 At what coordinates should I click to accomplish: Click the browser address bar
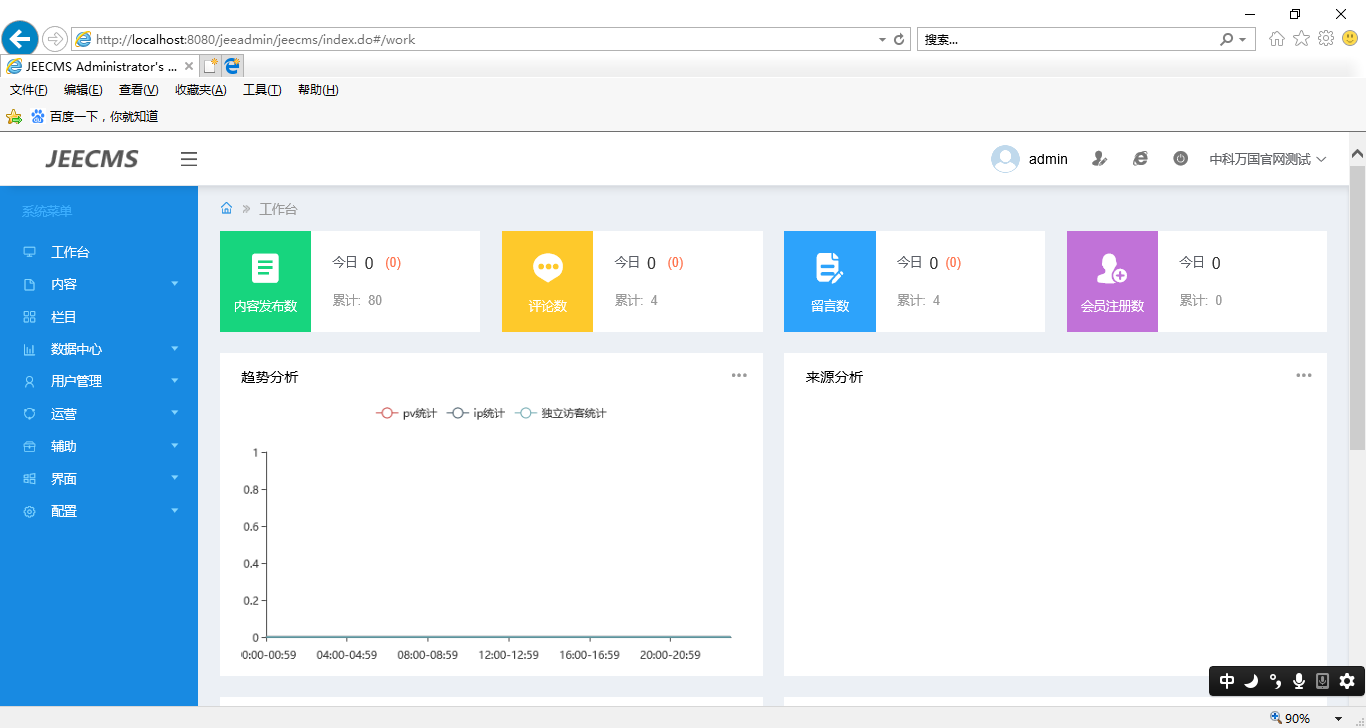tap(480, 39)
